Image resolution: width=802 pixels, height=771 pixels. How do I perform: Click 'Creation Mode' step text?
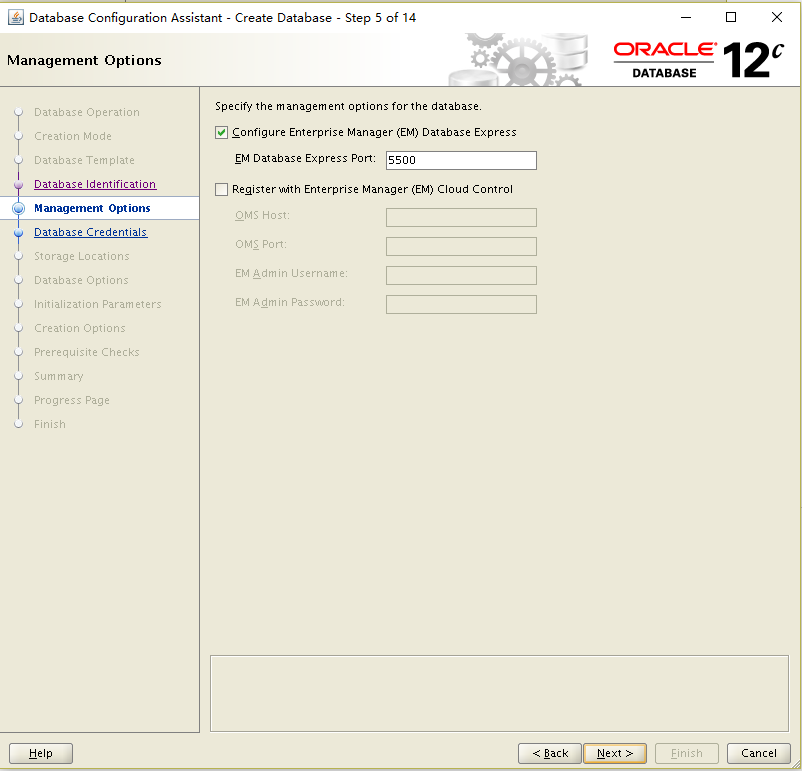tap(73, 136)
